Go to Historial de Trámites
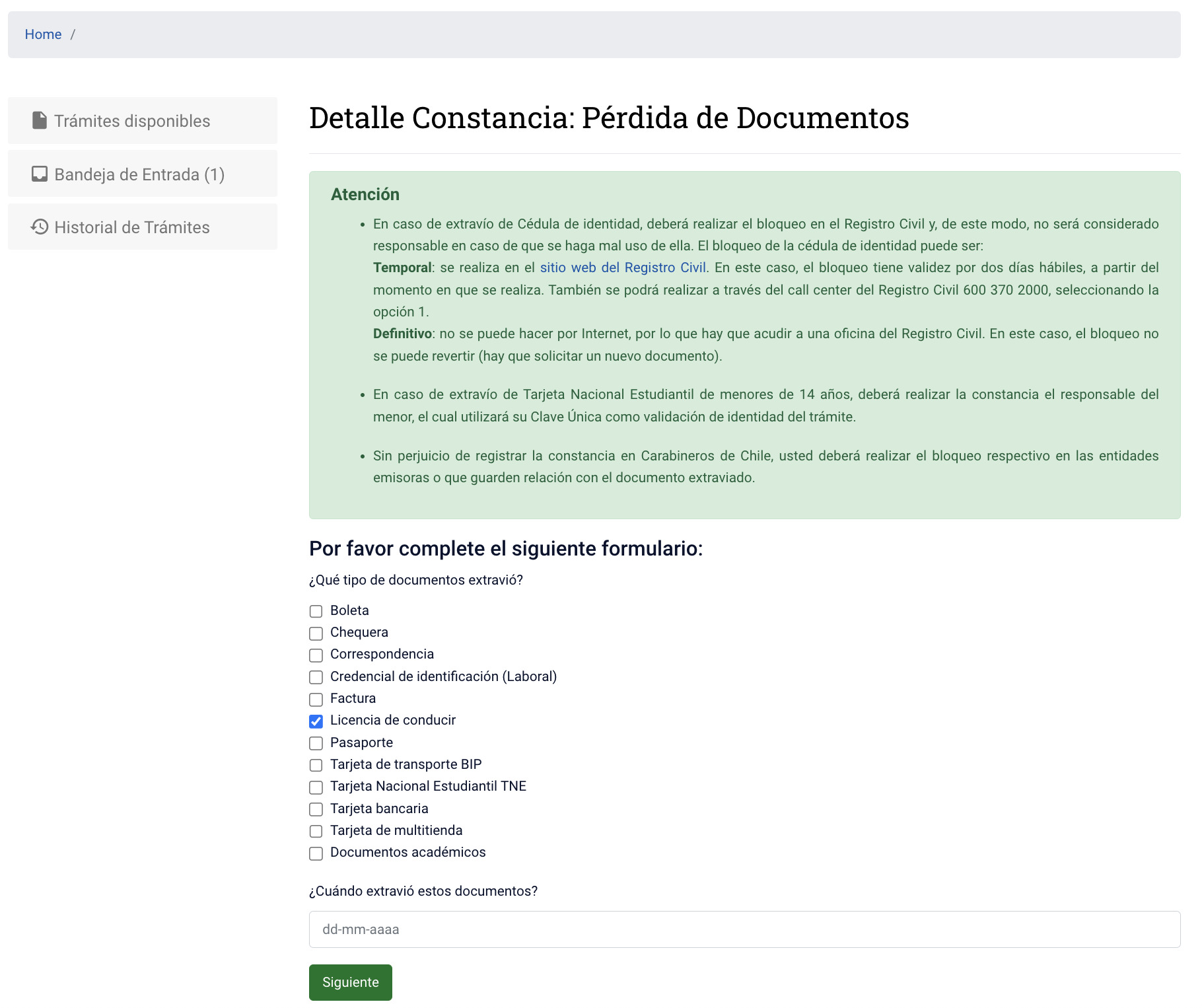The height and width of the screenshot is (1008, 1202). (x=131, y=227)
